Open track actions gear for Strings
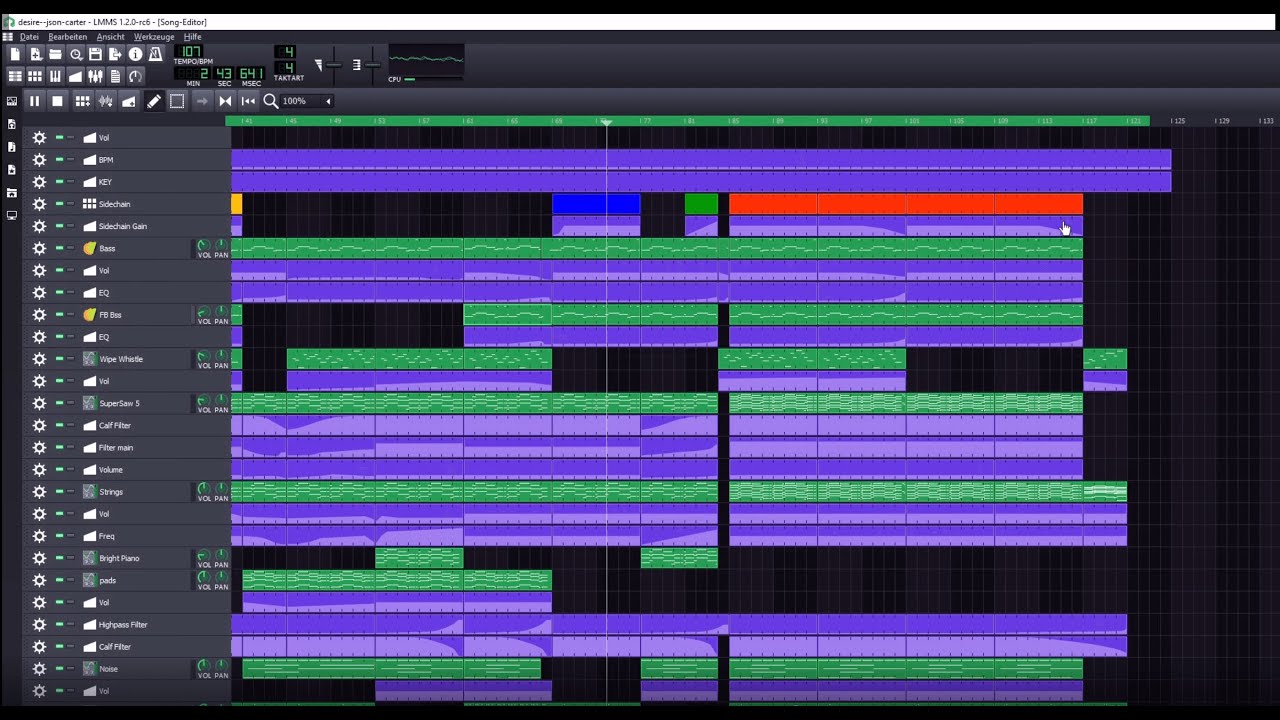 39,492
